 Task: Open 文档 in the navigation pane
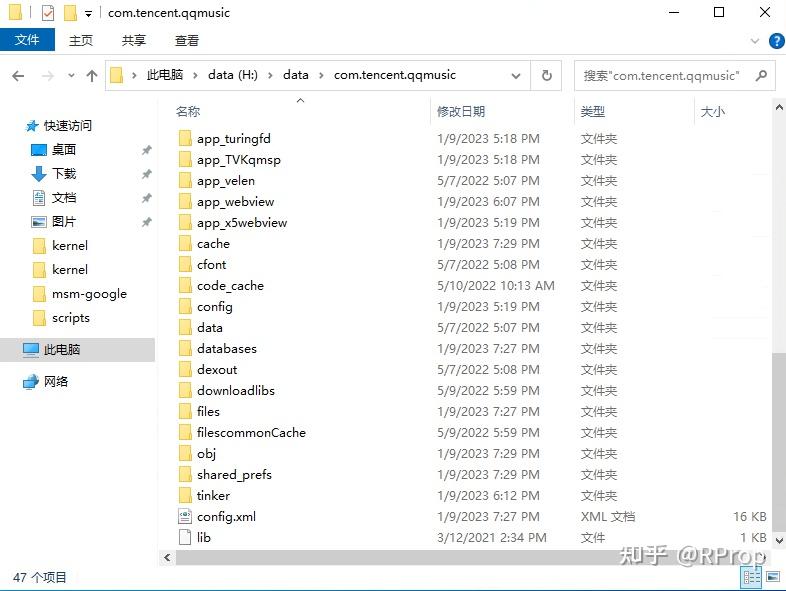64,198
